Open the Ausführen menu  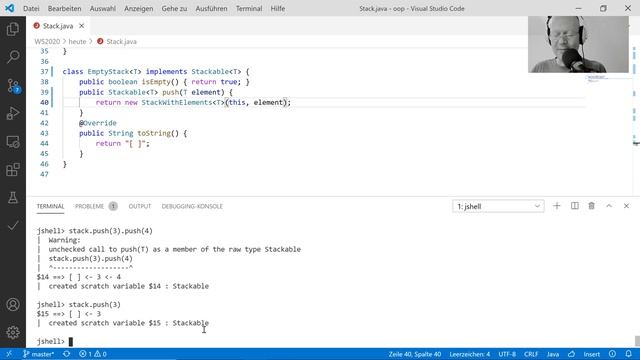[211, 8]
